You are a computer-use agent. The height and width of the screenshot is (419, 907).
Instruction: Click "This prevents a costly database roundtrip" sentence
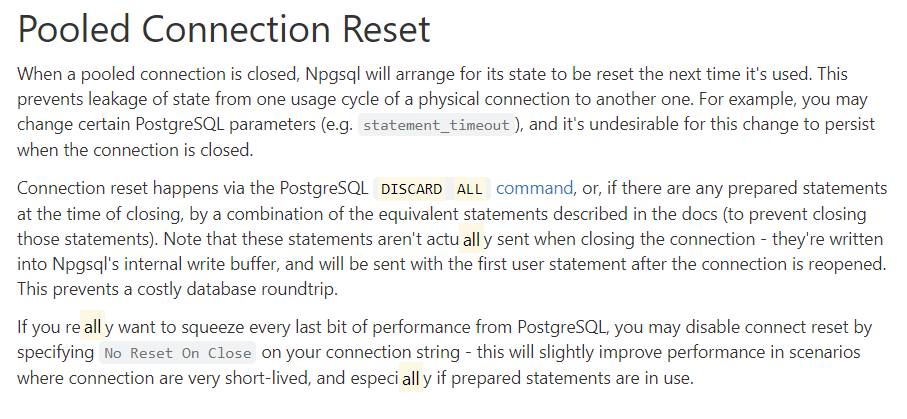[180, 290]
